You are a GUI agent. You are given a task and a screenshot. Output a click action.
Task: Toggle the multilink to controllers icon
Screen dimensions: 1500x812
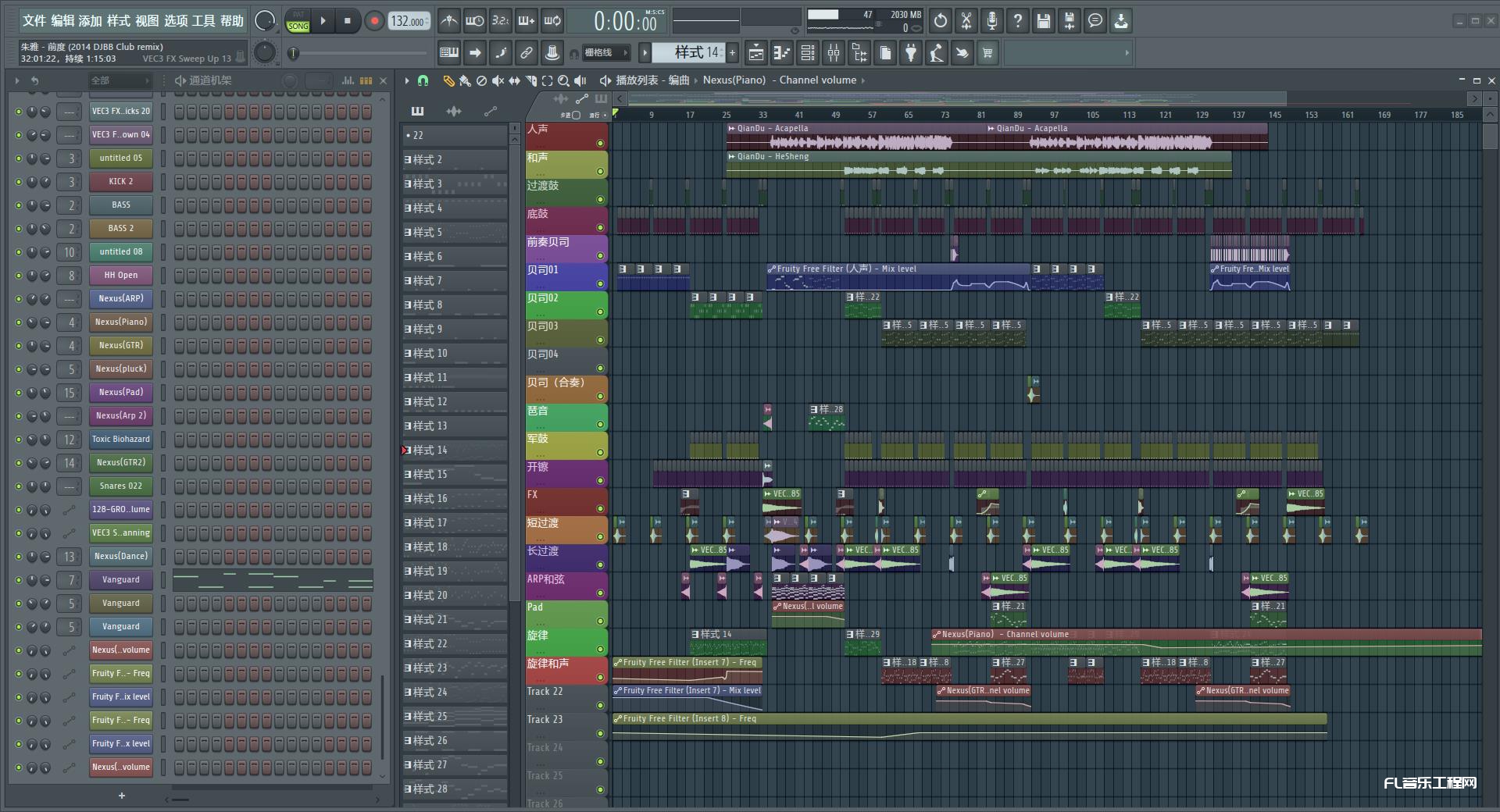[527, 53]
